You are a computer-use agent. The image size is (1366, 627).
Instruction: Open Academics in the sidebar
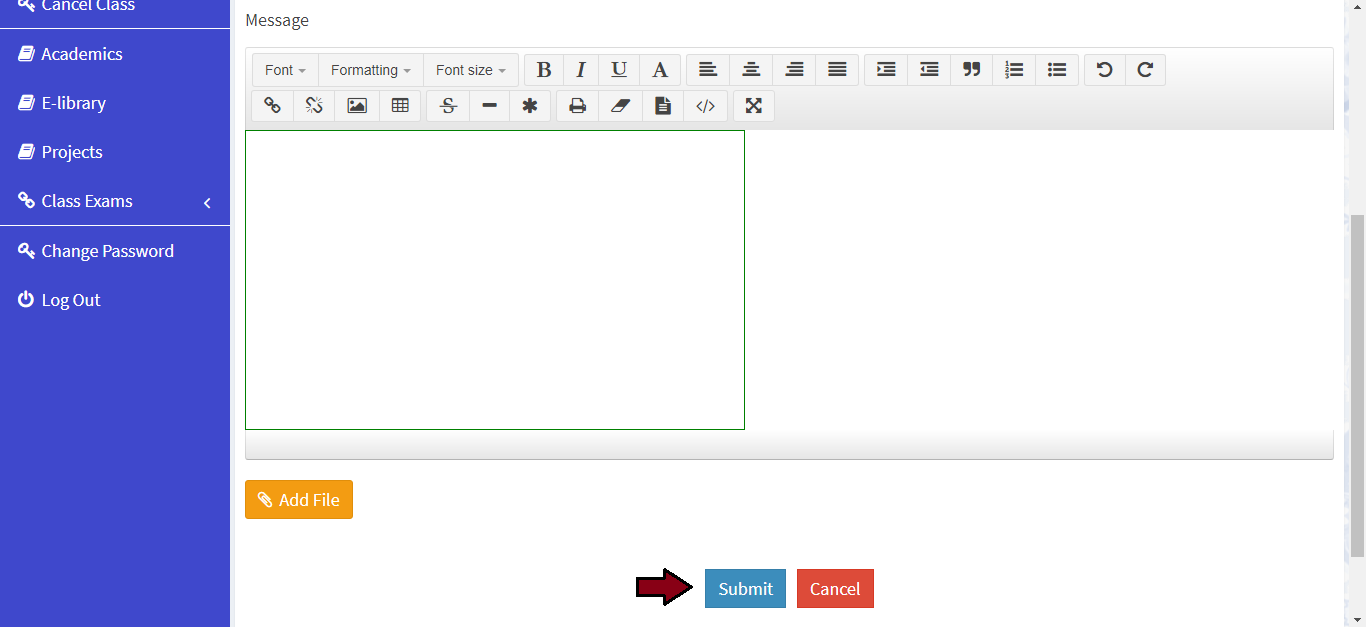pyautogui.click(x=82, y=54)
